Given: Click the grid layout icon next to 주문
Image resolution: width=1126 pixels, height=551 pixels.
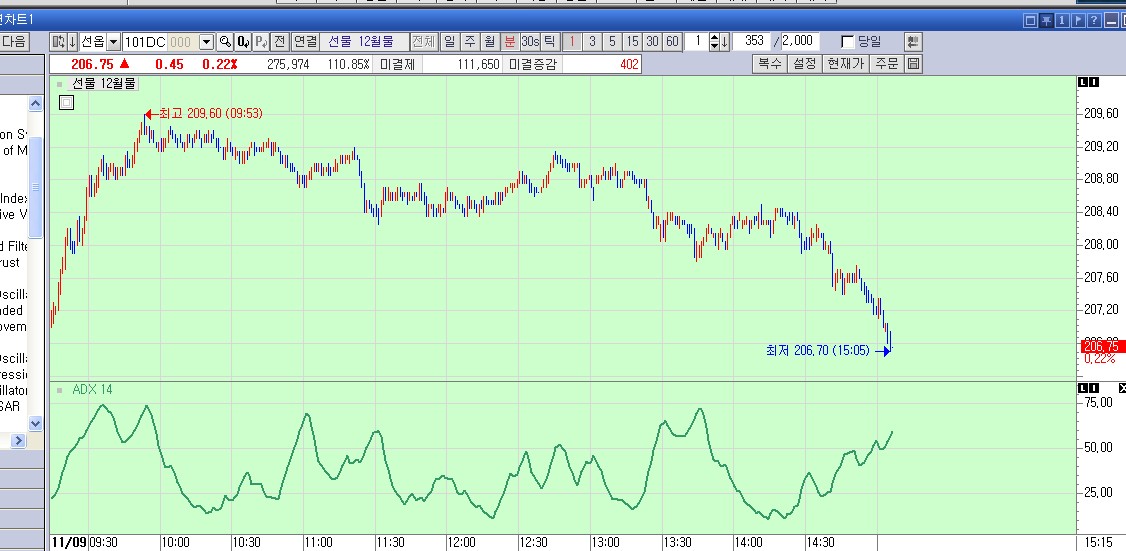Looking at the screenshot, I should [912, 63].
